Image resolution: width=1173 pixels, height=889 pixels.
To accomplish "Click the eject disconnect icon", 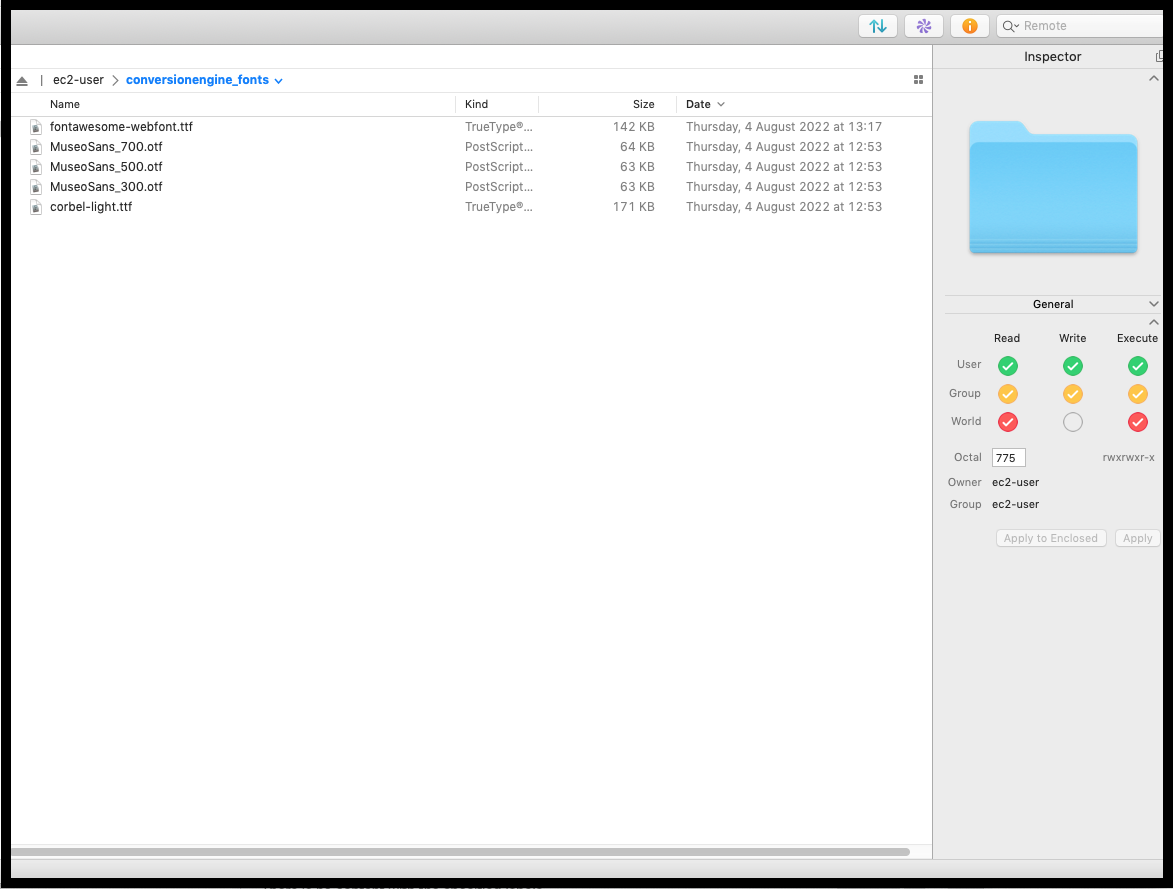I will (x=22, y=80).
